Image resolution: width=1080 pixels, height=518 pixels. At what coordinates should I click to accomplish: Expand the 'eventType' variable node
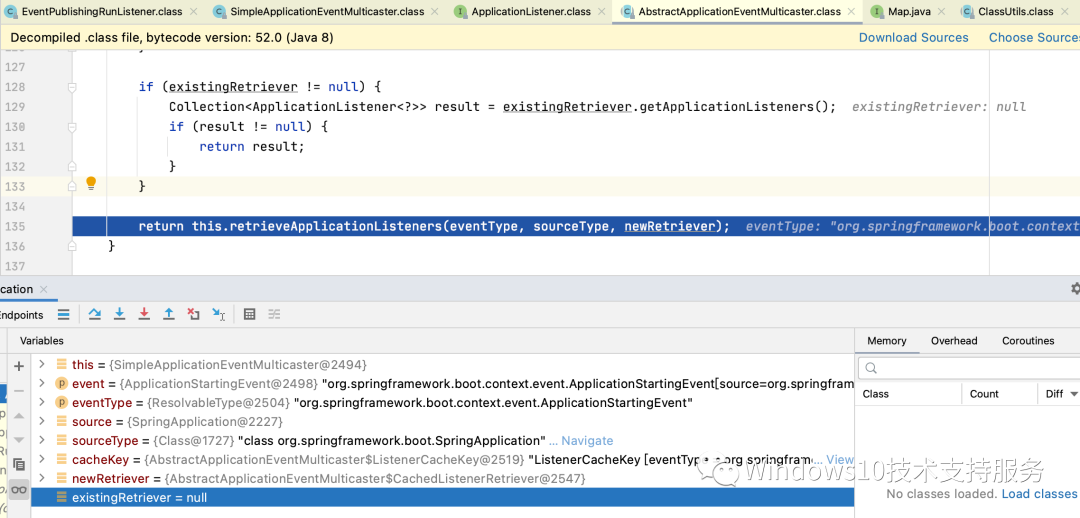pos(42,402)
